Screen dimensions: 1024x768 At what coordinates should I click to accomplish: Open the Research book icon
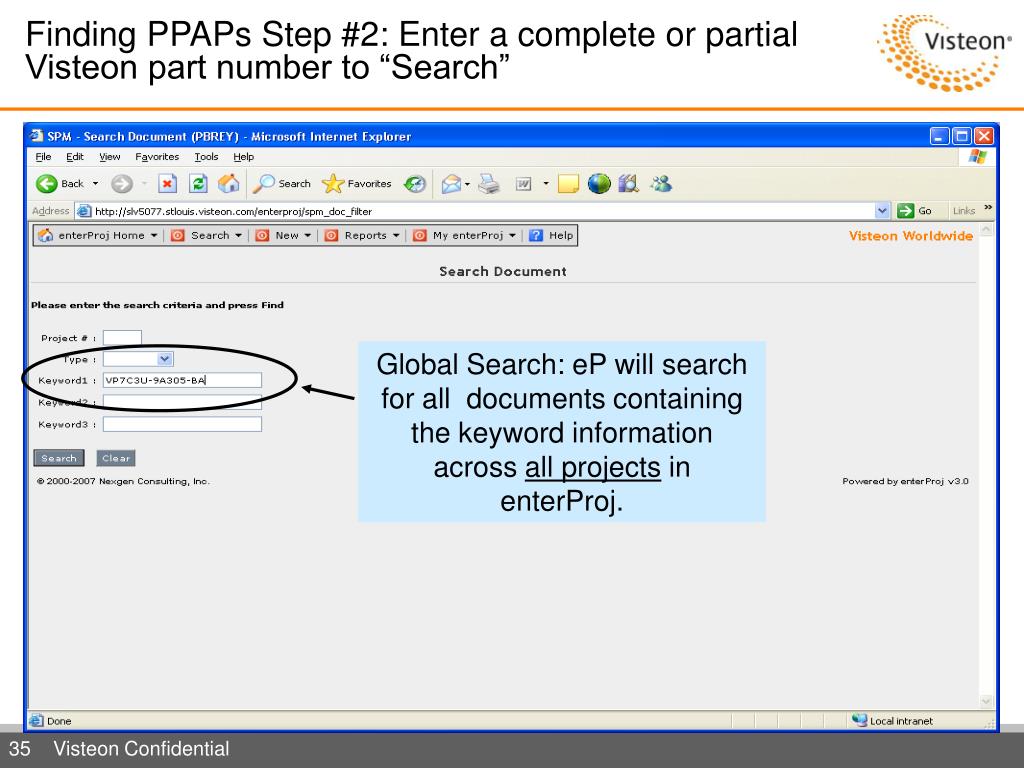pos(628,184)
